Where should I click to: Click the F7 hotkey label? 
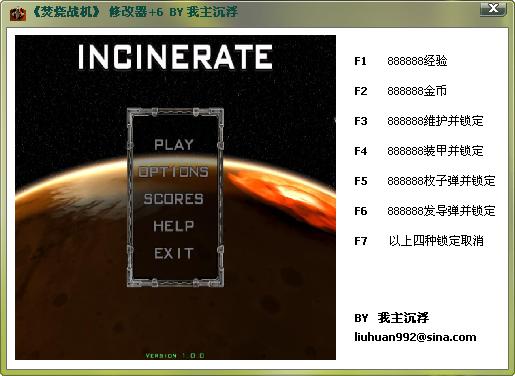(x=361, y=241)
